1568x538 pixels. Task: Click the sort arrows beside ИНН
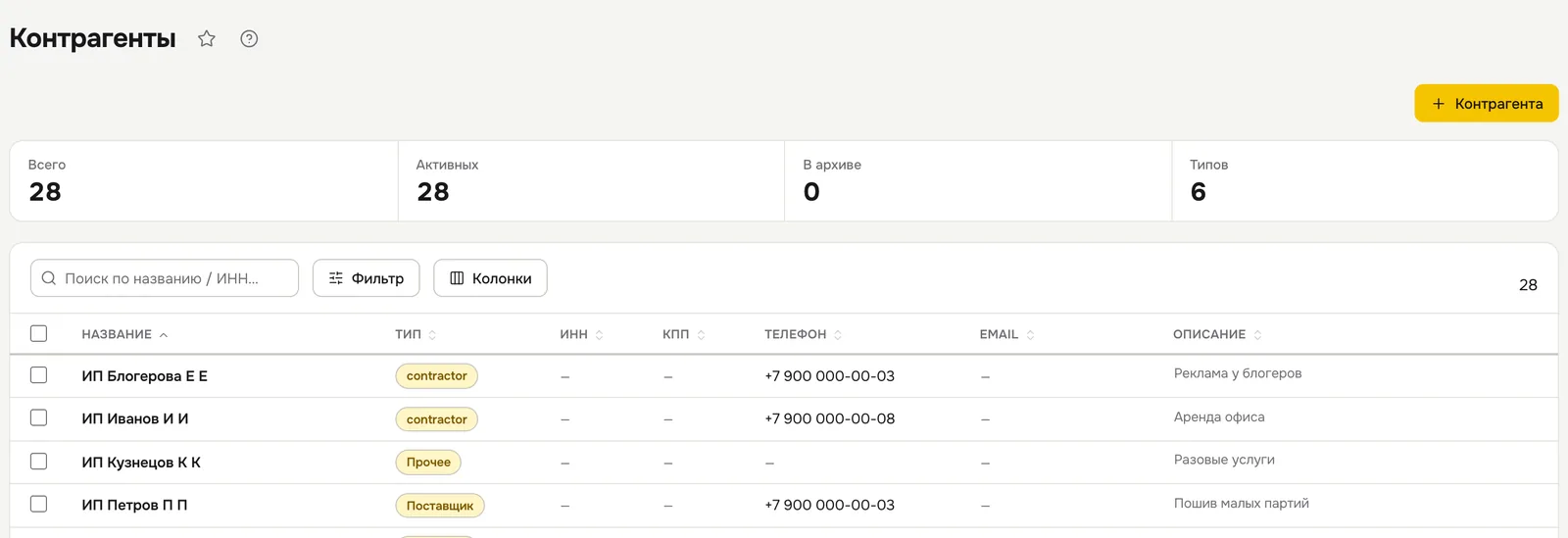click(x=599, y=335)
